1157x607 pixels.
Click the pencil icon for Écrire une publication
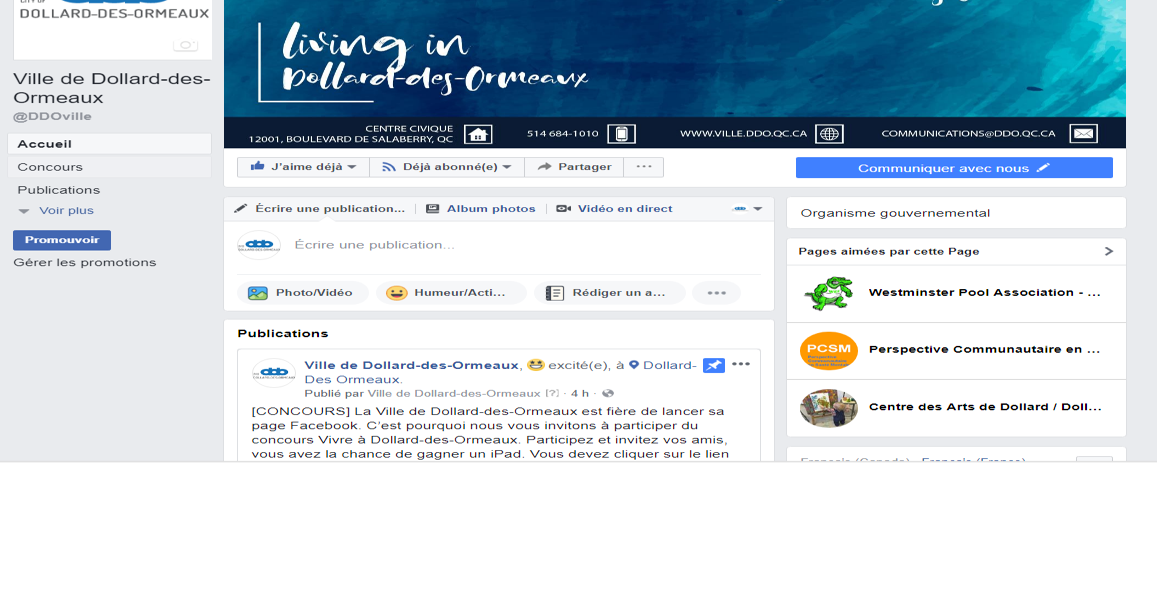[239, 208]
